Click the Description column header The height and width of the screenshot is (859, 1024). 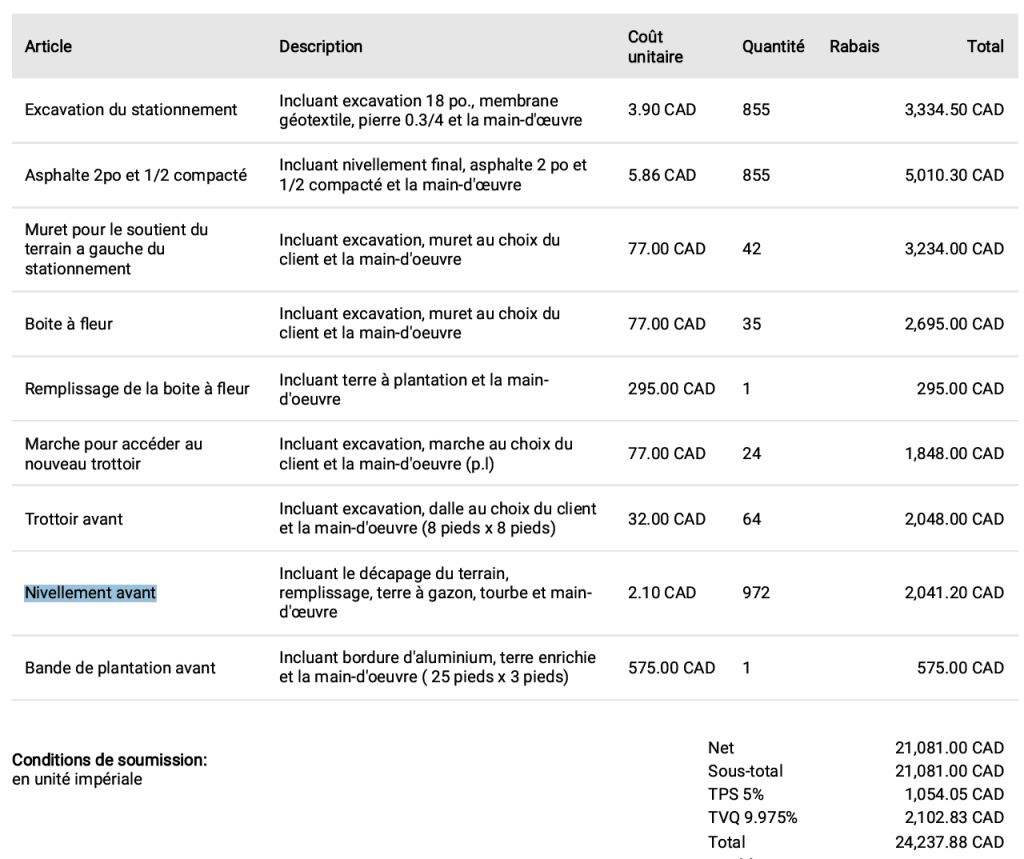coord(320,46)
